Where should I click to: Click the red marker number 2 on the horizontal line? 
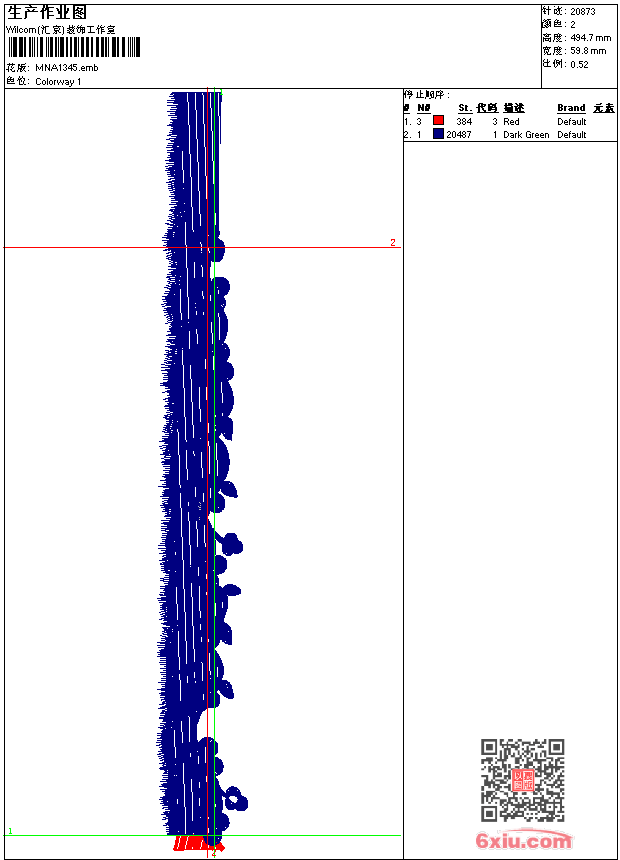tap(393, 242)
